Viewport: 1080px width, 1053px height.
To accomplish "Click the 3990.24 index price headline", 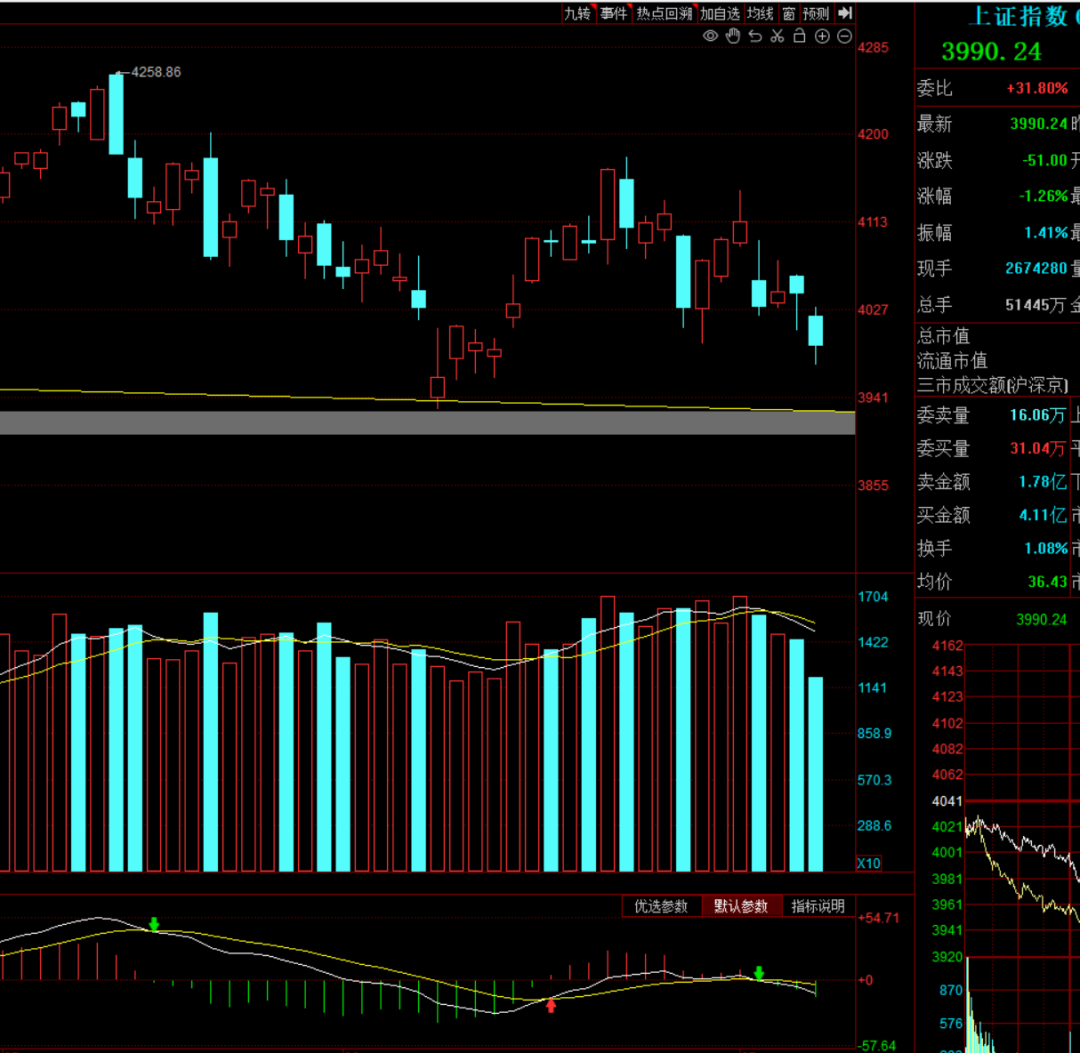I will 991,52.
